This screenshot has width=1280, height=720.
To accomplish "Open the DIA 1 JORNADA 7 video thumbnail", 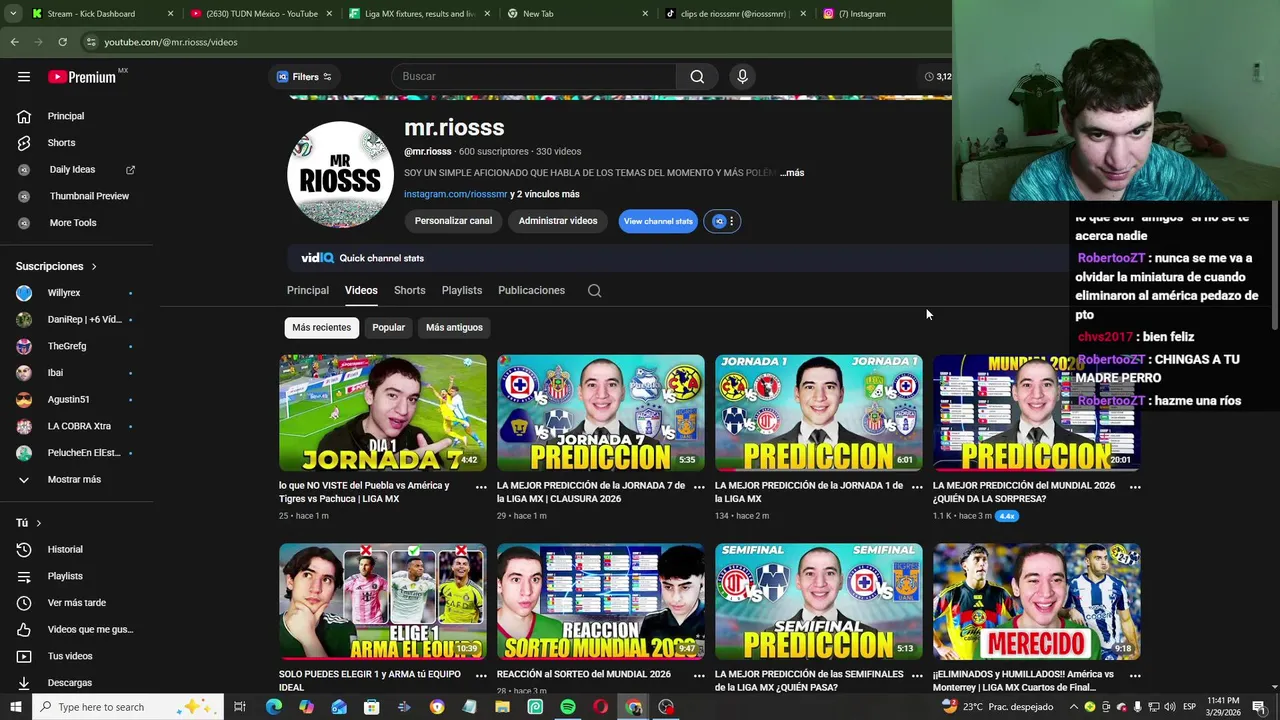I will tap(383, 413).
